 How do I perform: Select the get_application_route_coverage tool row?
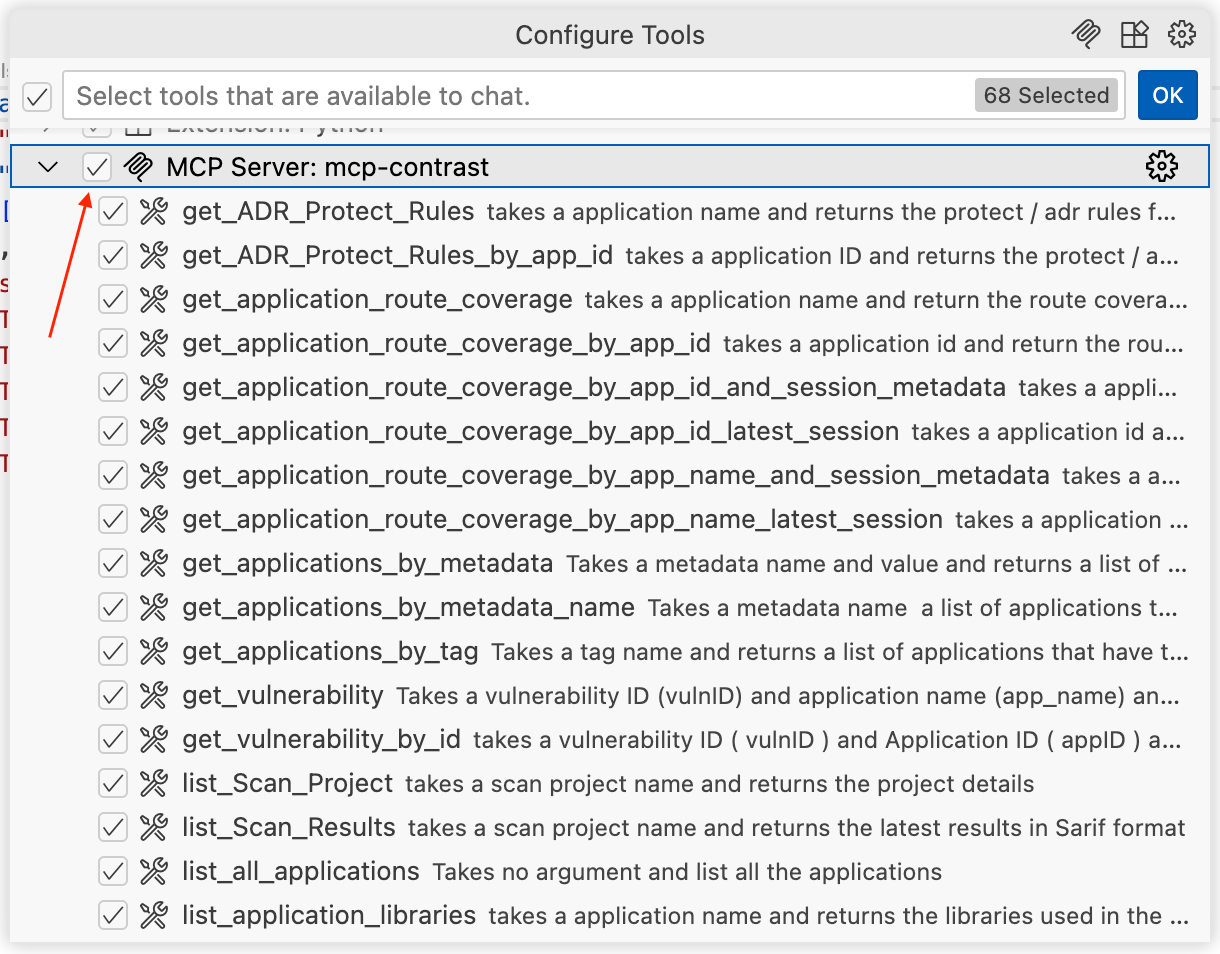click(377, 300)
